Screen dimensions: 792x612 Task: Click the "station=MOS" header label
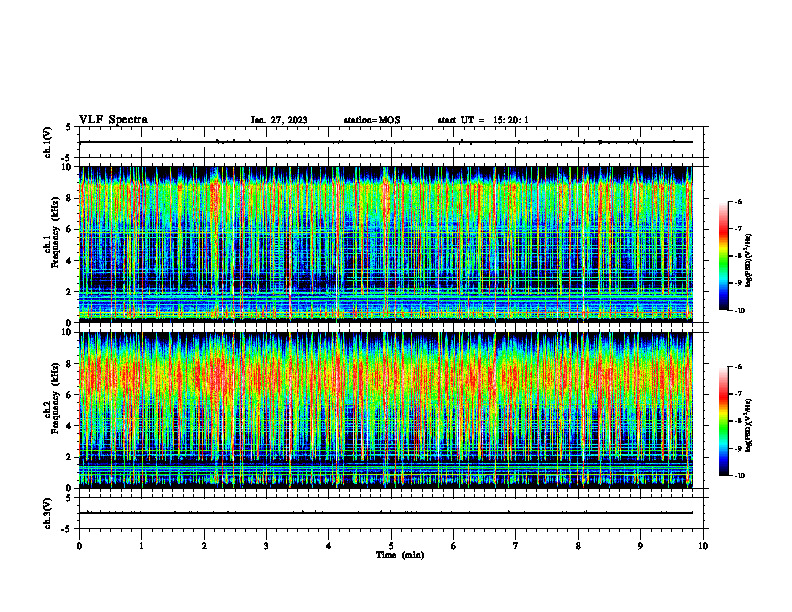[x=372, y=120]
